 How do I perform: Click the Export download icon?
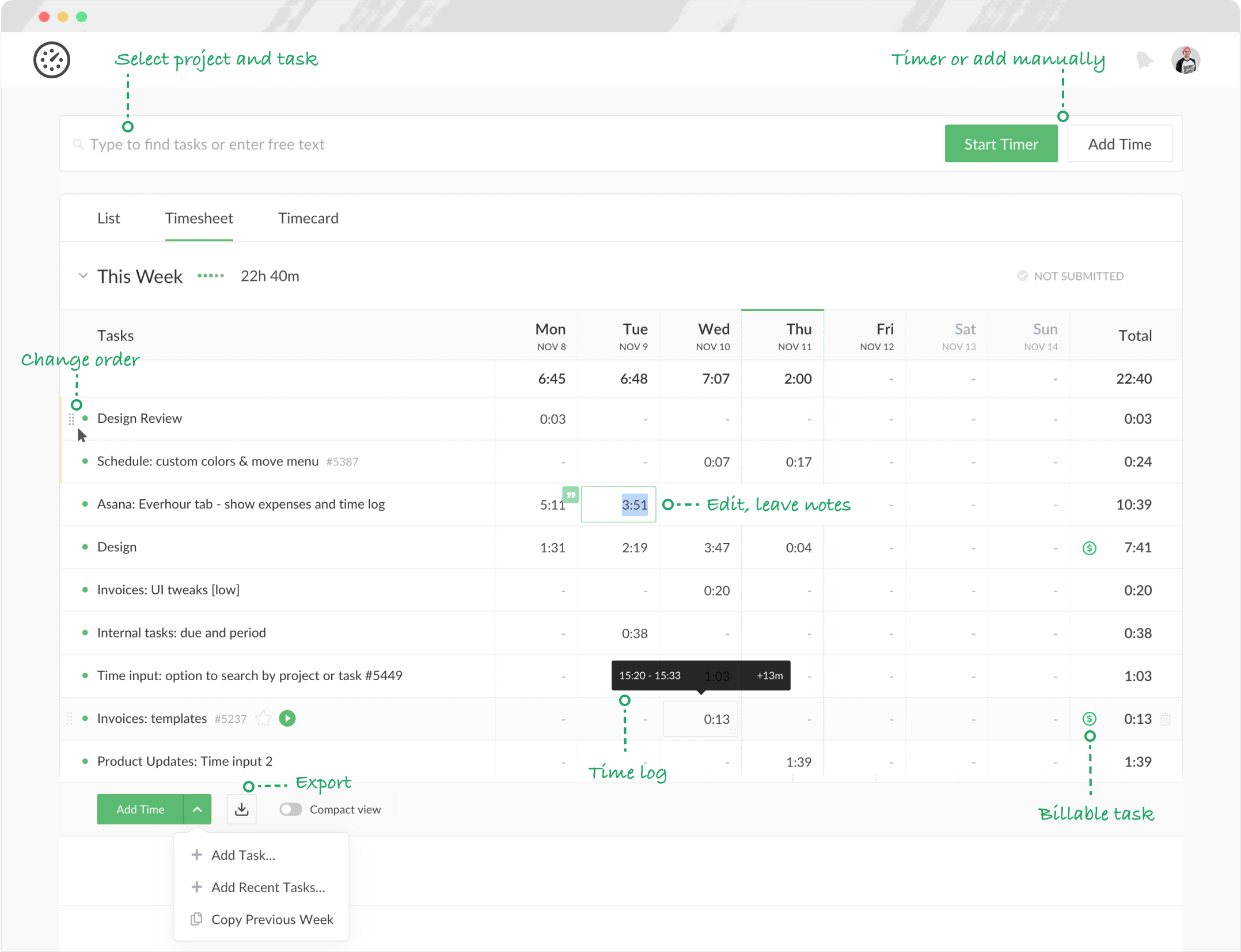pos(241,809)
